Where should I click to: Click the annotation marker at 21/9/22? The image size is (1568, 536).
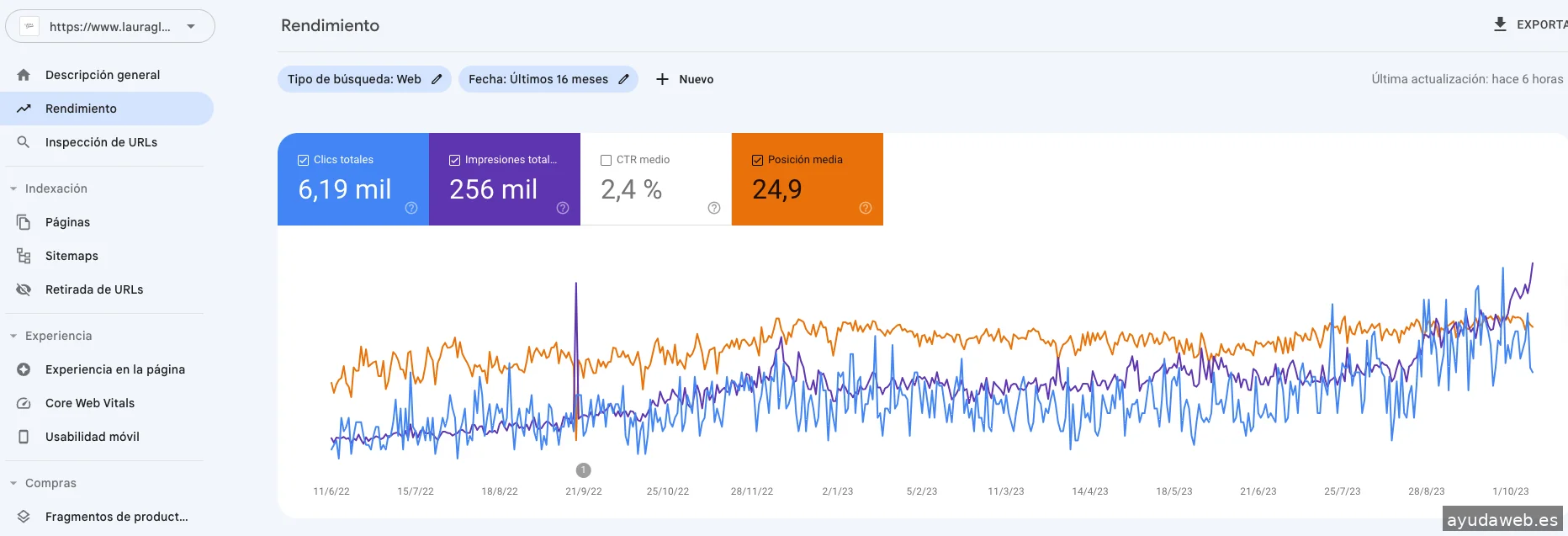(583, 470)
